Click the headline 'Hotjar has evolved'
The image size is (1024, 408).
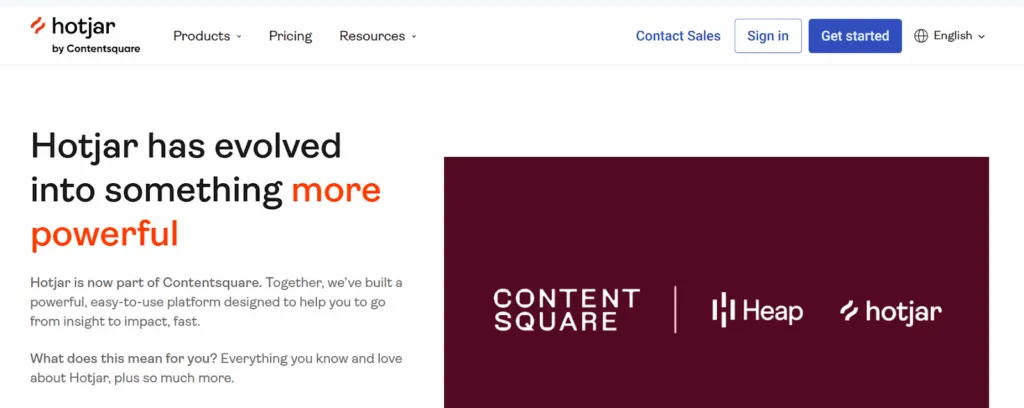186,146
